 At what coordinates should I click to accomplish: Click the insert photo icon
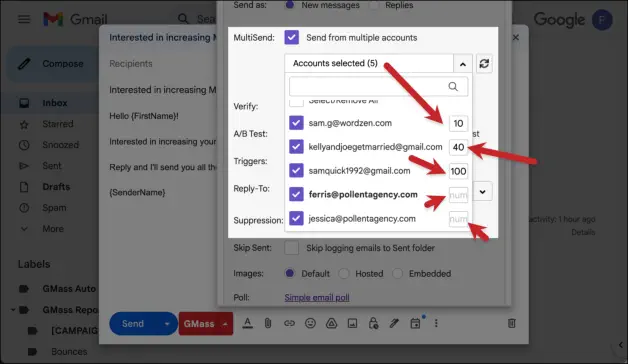(x=352, y=323)
